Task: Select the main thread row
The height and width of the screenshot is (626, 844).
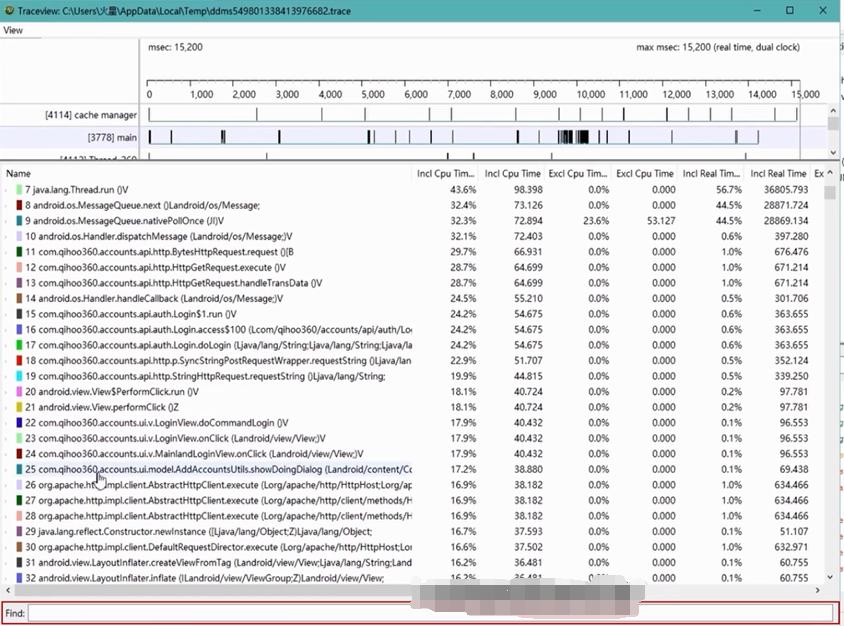Action: coord(112,137)
